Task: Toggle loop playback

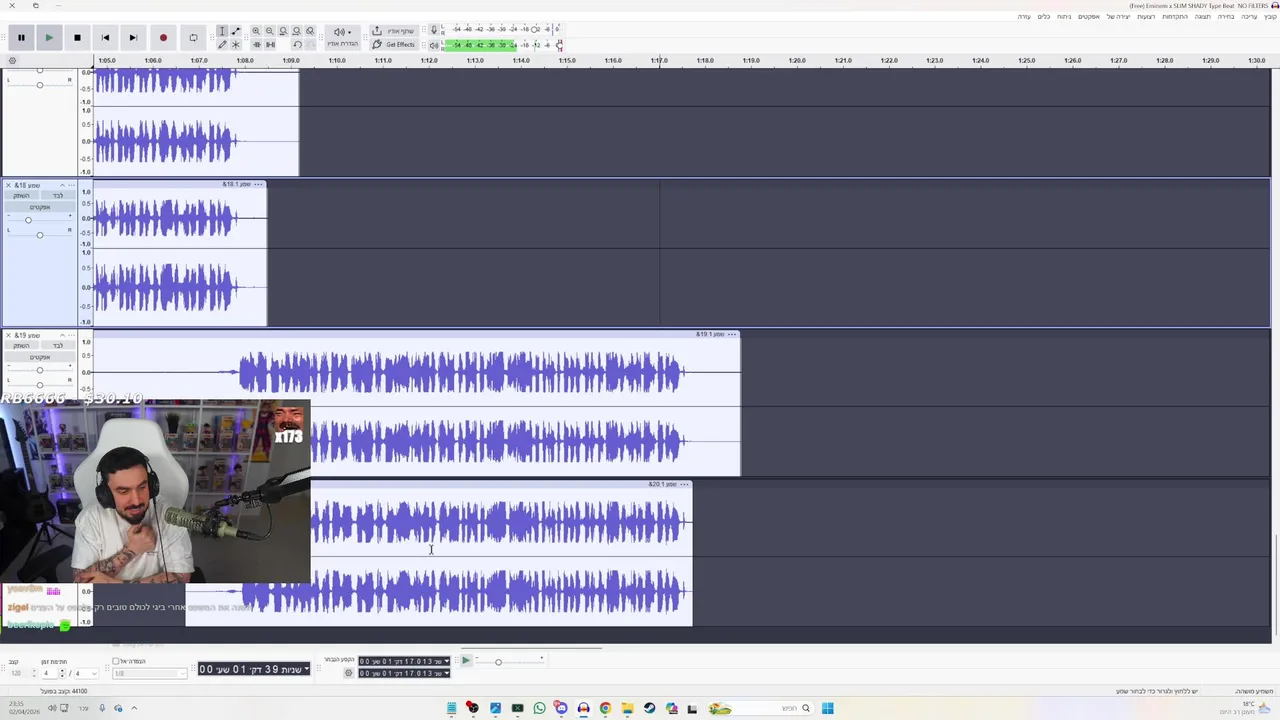Action: [193, 37]
